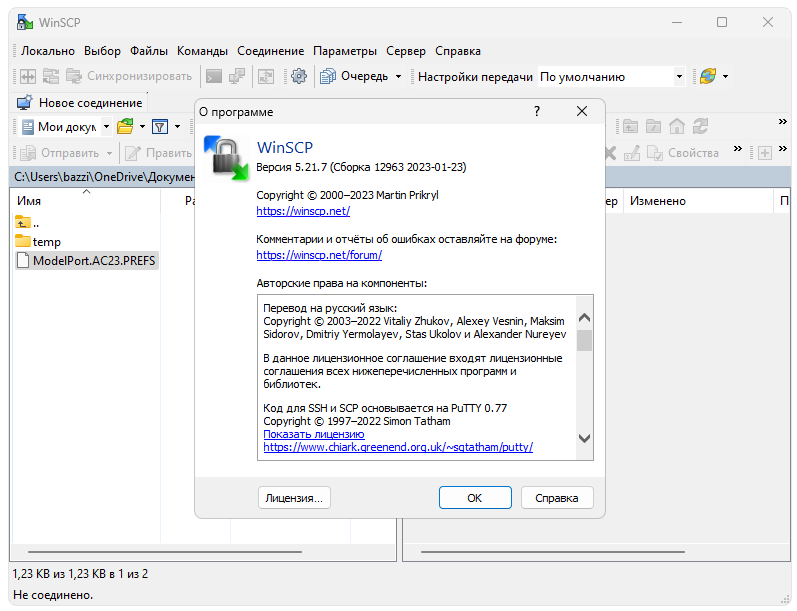Viewport: 797px width, 611px height.
Task: Open the winscp.net/forum/ link
Action: click(319, 255)
